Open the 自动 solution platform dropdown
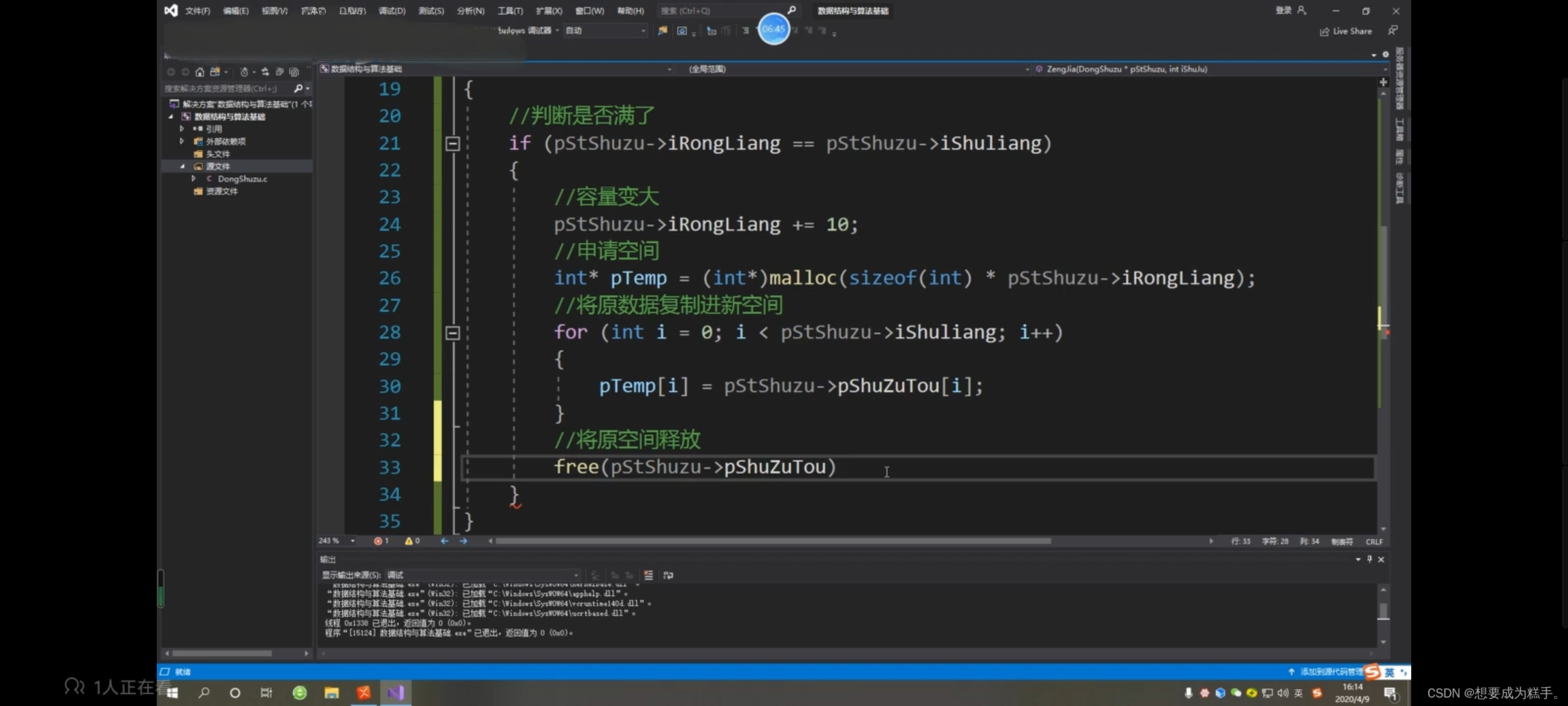 (x=606, y=31)
